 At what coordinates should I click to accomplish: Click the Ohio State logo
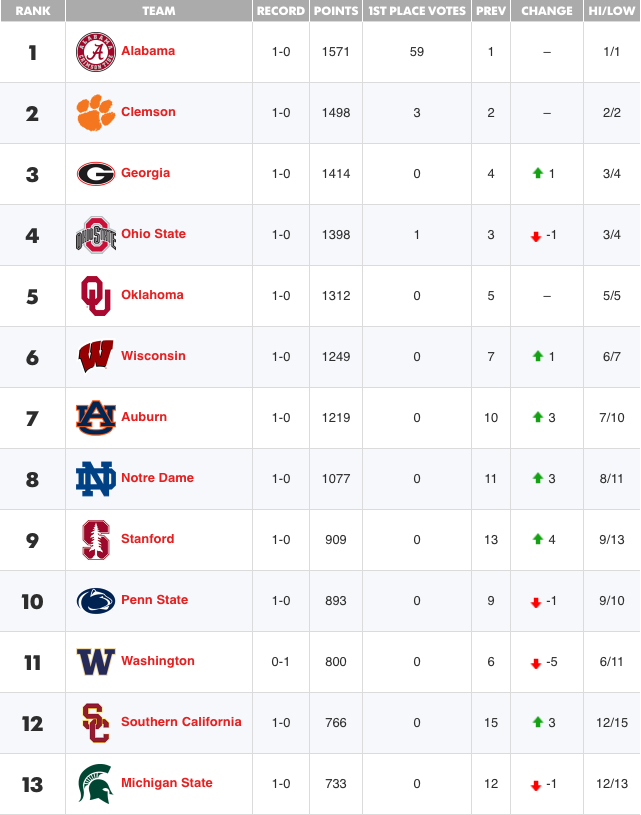[x=96, y=234]
